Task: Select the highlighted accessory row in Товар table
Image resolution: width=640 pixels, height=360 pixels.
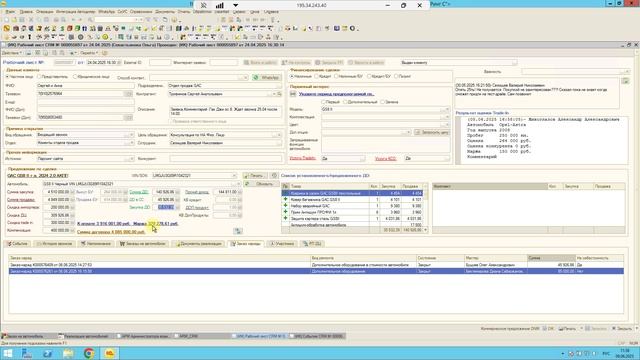Action: [x=352, y=193]
